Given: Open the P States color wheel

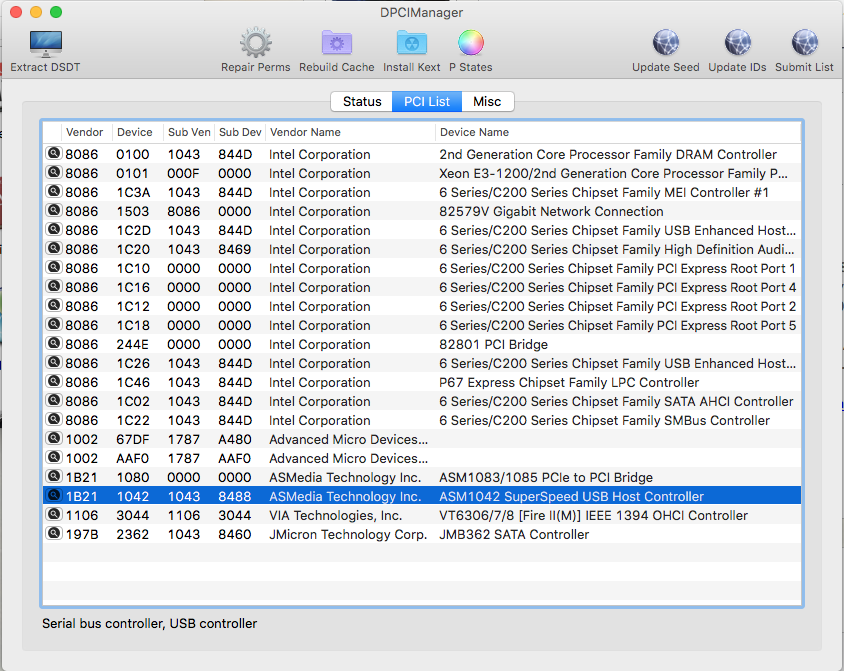Looking at the screenshot, I should [x=470, y=43].
